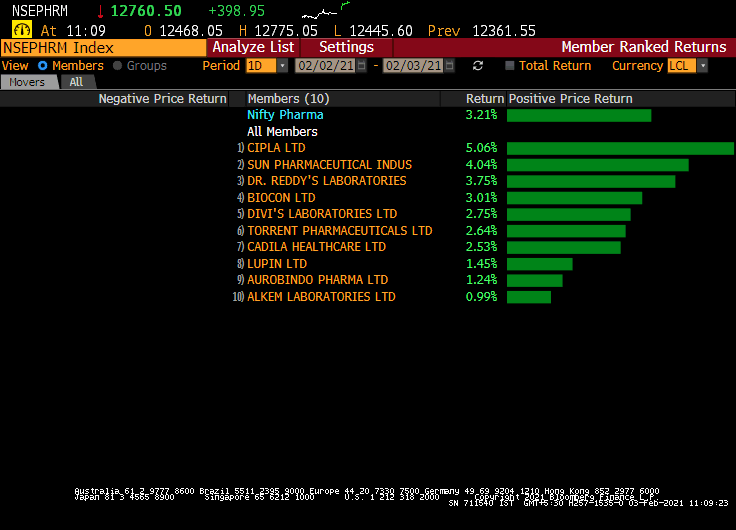Switch to the All tab
736x530 pixels.
(x=76, y=82)
